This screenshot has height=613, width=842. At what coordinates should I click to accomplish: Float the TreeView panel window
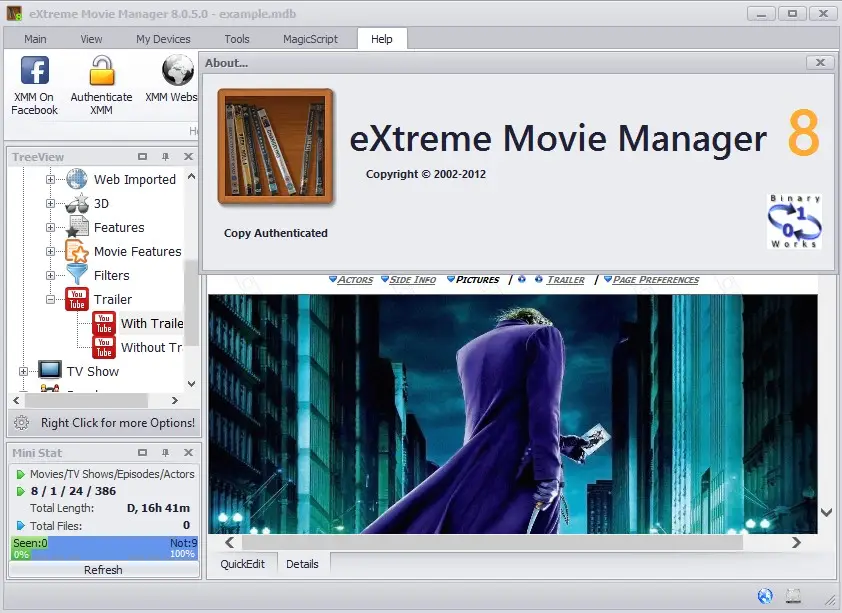(x=142, y=157)
